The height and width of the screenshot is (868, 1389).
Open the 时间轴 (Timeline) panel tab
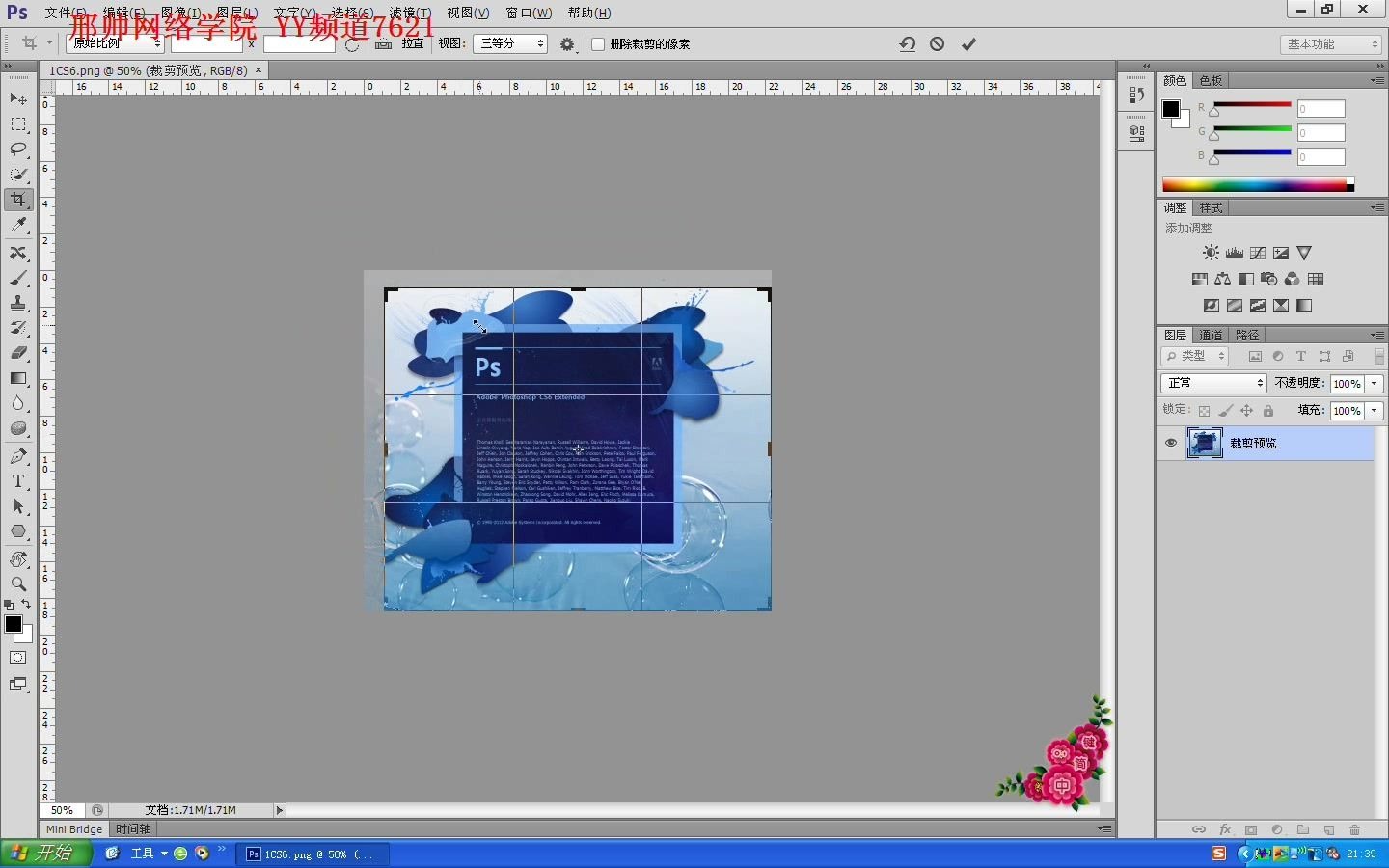133,828
